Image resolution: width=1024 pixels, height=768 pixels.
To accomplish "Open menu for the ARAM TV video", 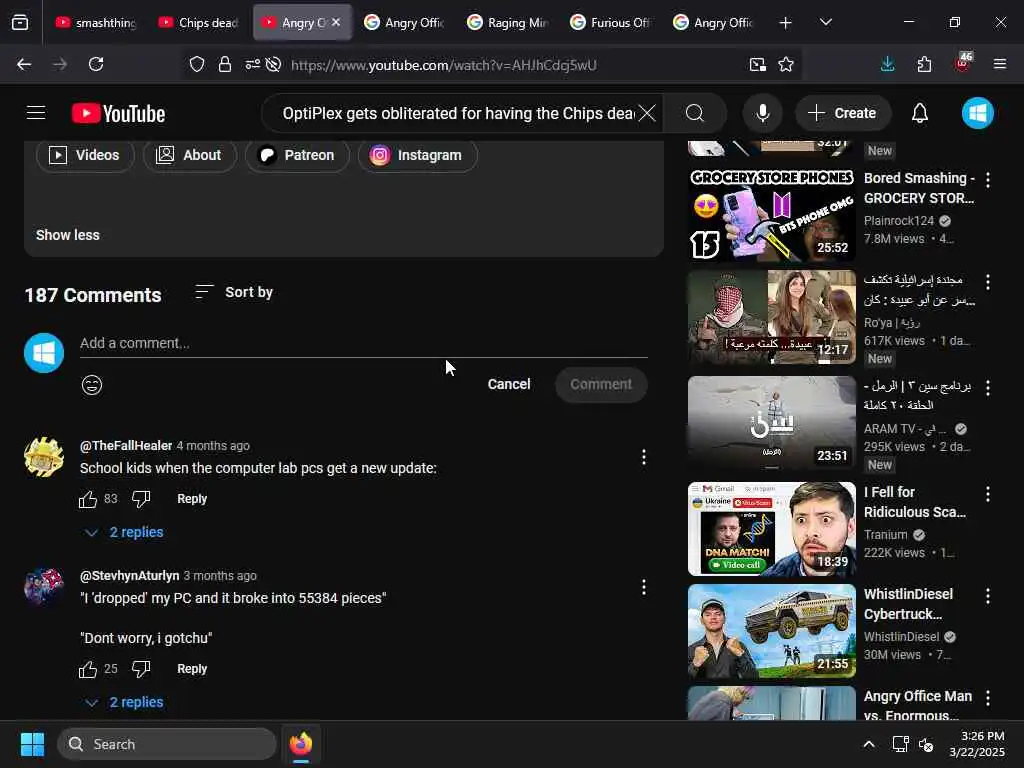I will (988, 388).
